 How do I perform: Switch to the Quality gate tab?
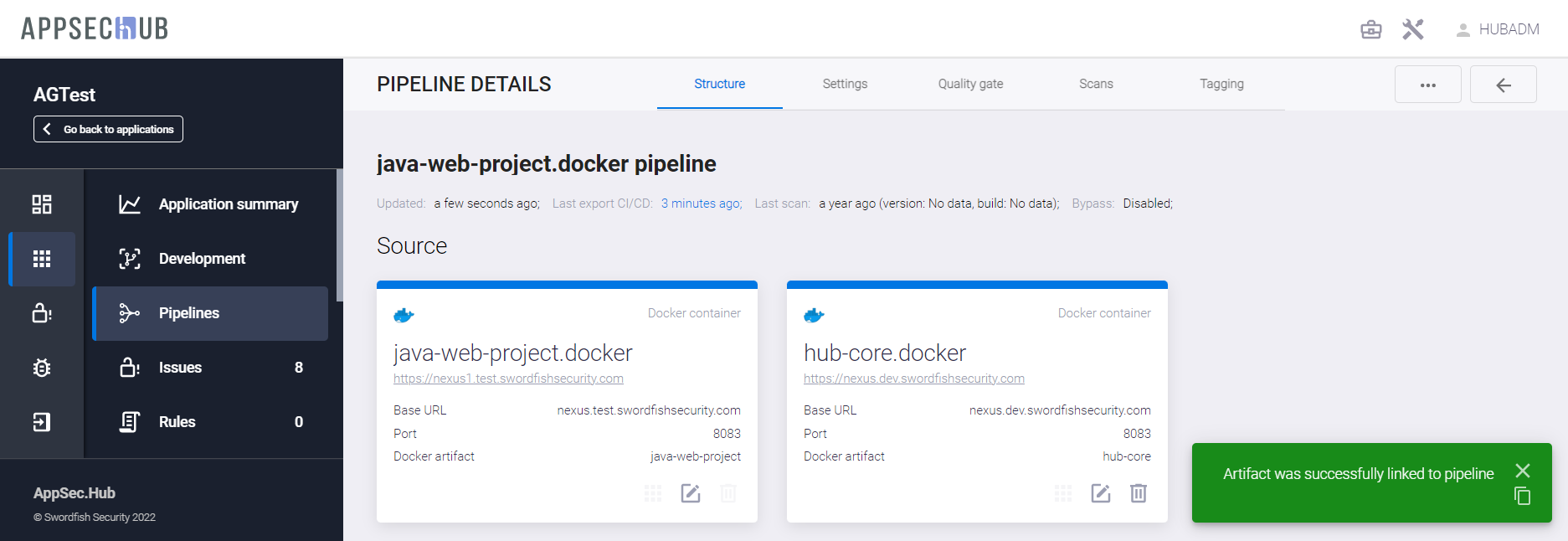pos(970,84)
